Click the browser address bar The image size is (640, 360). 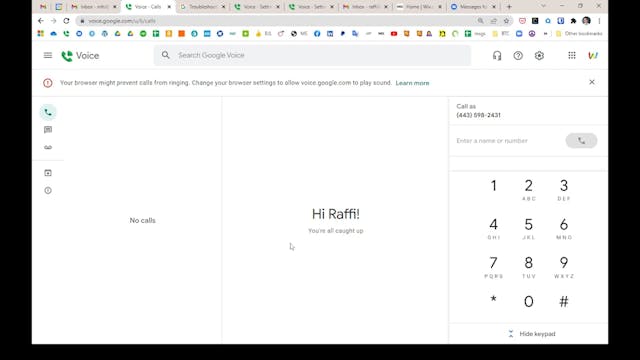point(278,21)
